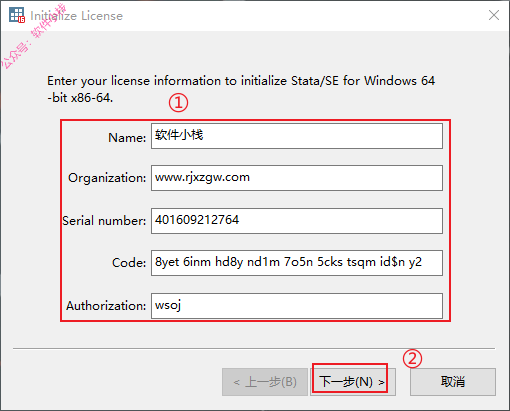Click the Serial number: label
Image resolution: width=510 pixels, height=411 pixels.
(104, 221)
